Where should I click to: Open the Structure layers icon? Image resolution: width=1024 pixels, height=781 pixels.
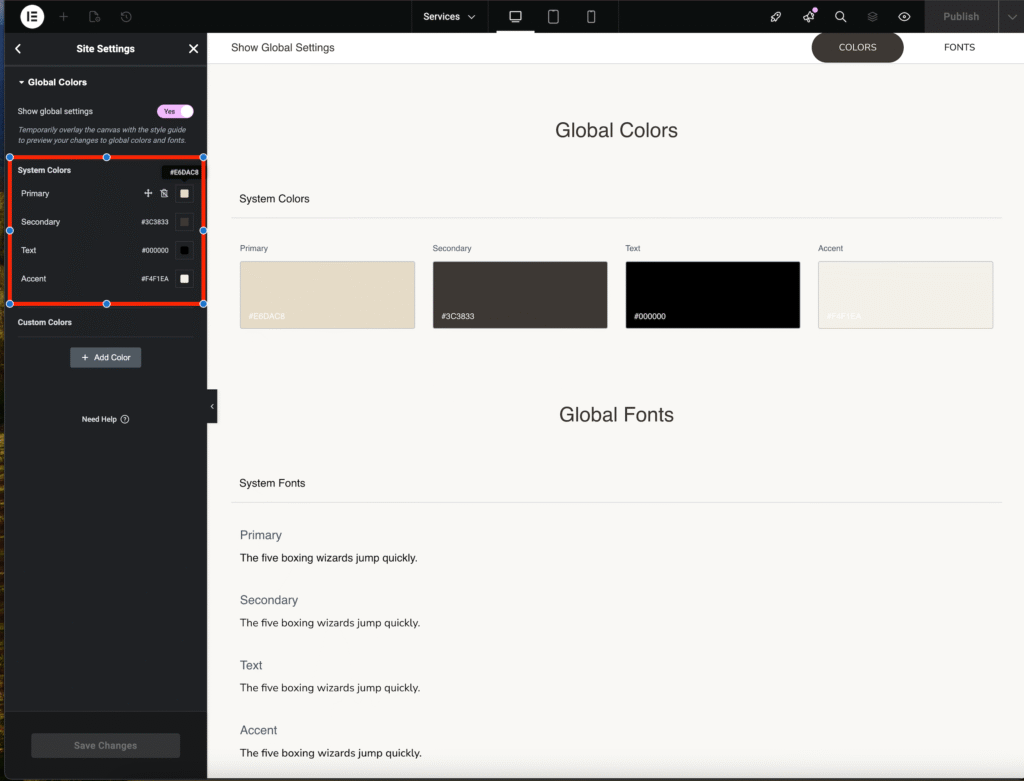(872, 17)
